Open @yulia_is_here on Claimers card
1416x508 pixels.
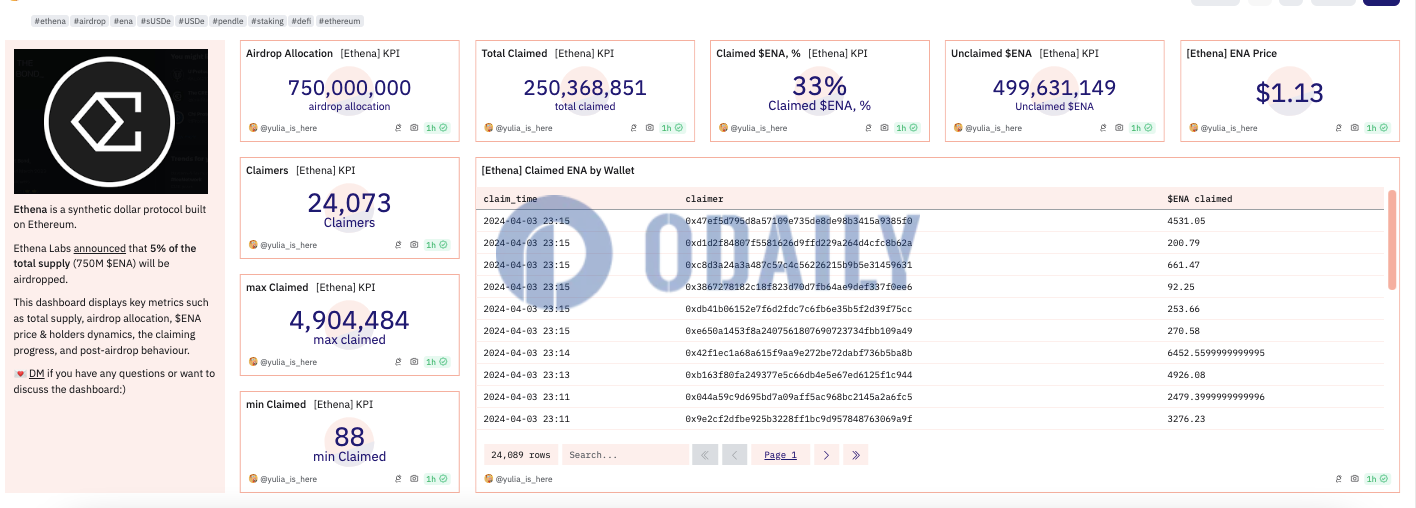pyautogui.click(x=288, y=244)
